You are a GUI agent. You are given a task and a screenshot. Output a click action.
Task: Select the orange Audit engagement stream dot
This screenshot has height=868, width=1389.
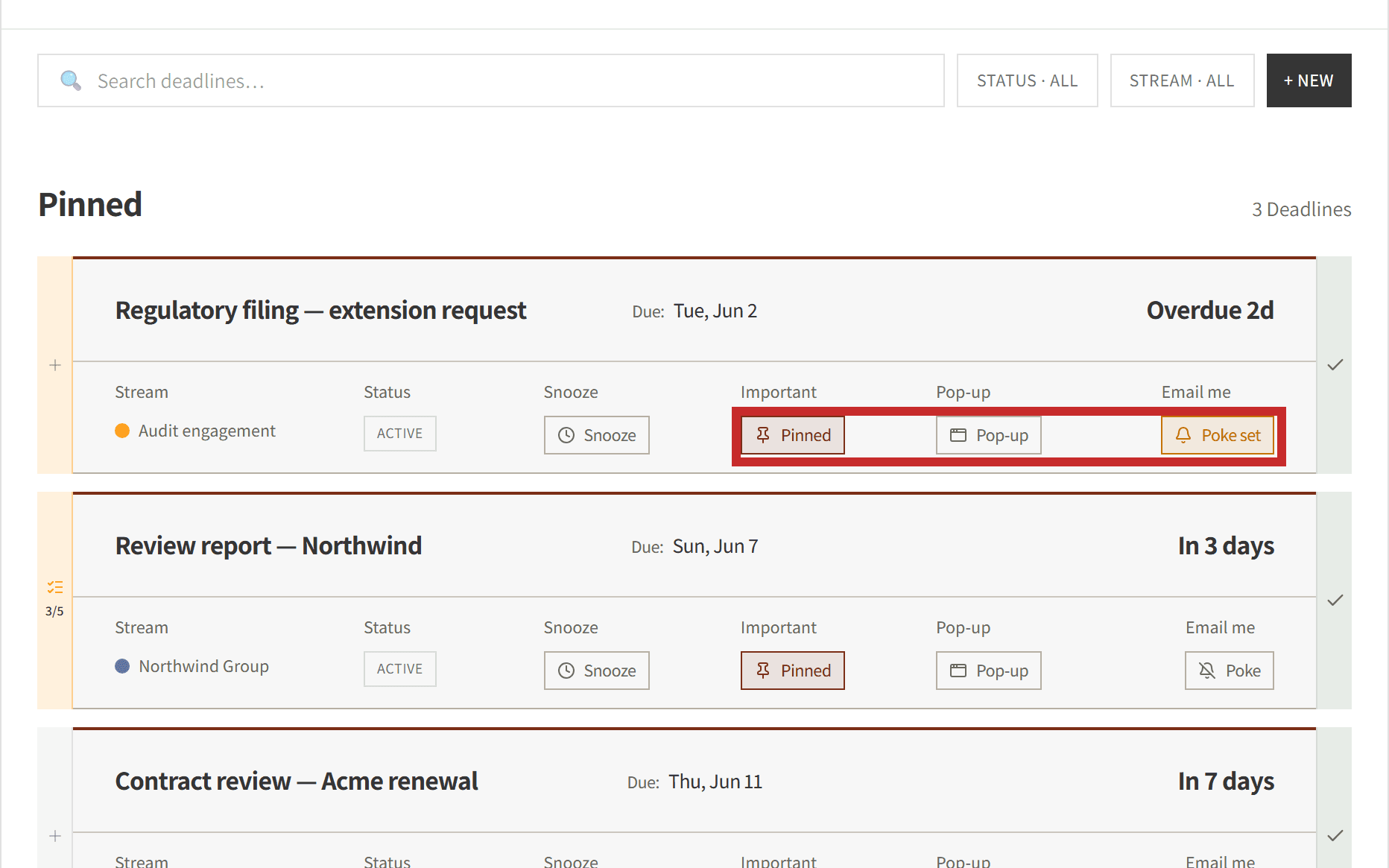(122, 431)
